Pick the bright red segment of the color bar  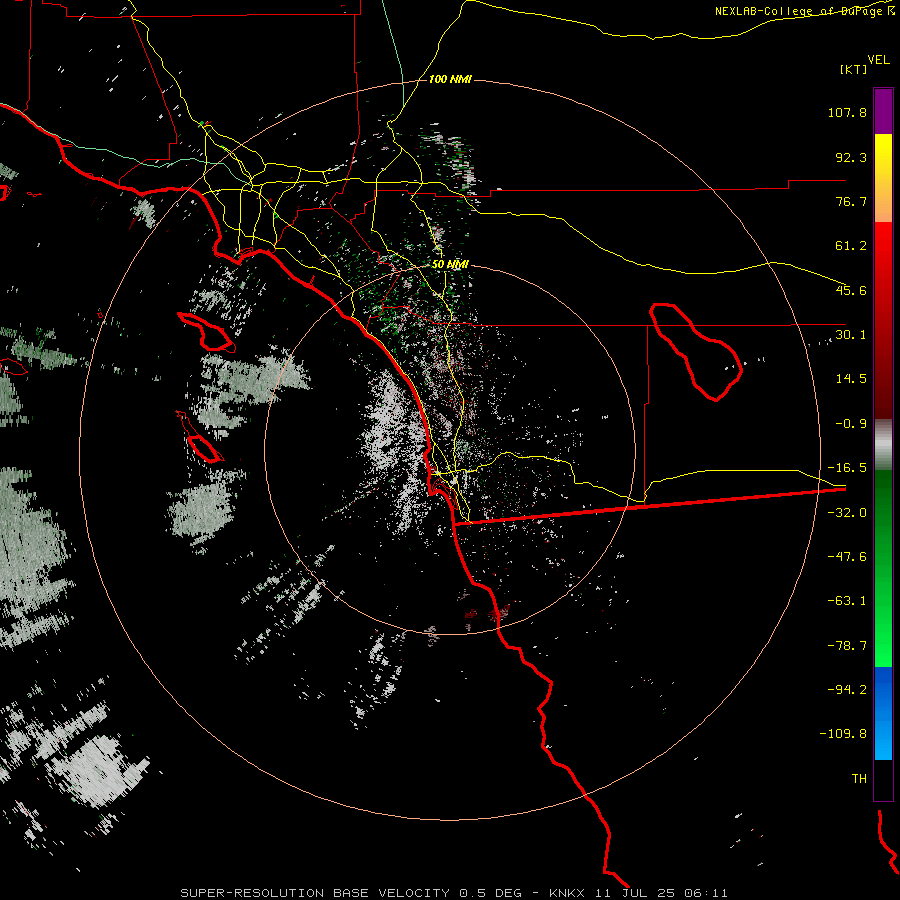[883, 258]
